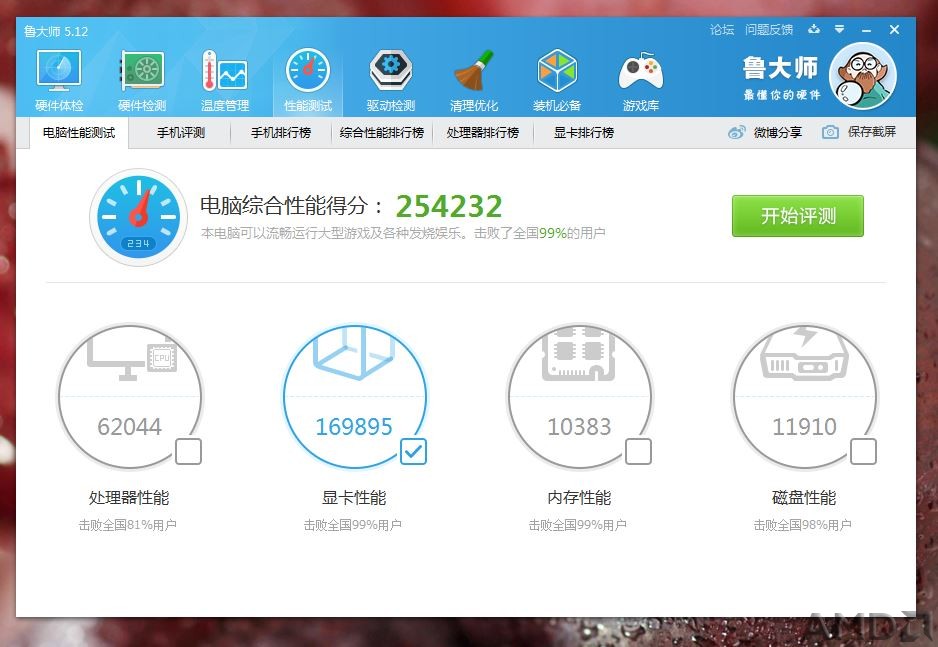
Task: Uncheck the 显卡性能 checkbox
Action: click(x=413, y=451)
